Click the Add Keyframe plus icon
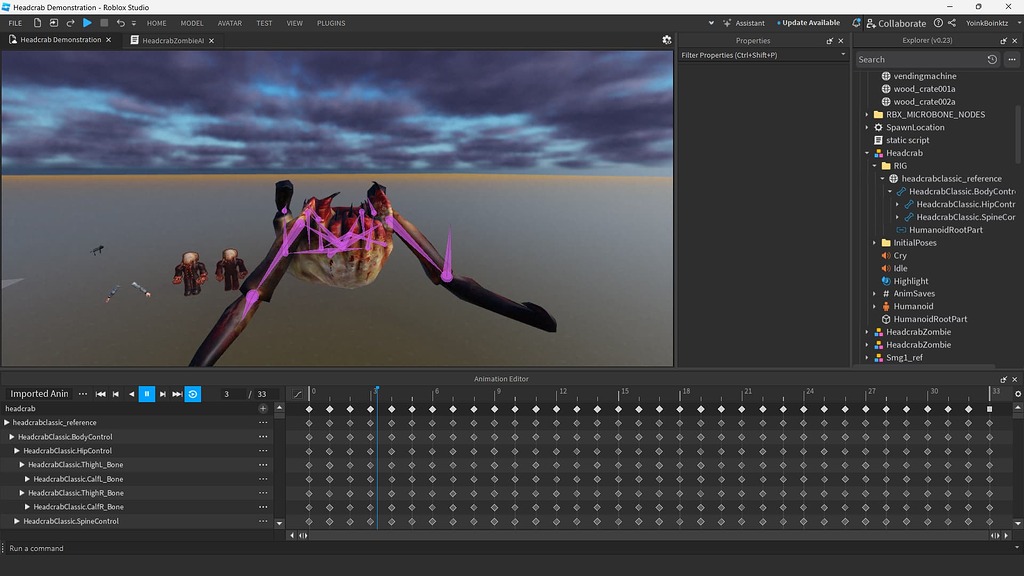This screenshot has width=1024, height=576. tap(261, 408)
